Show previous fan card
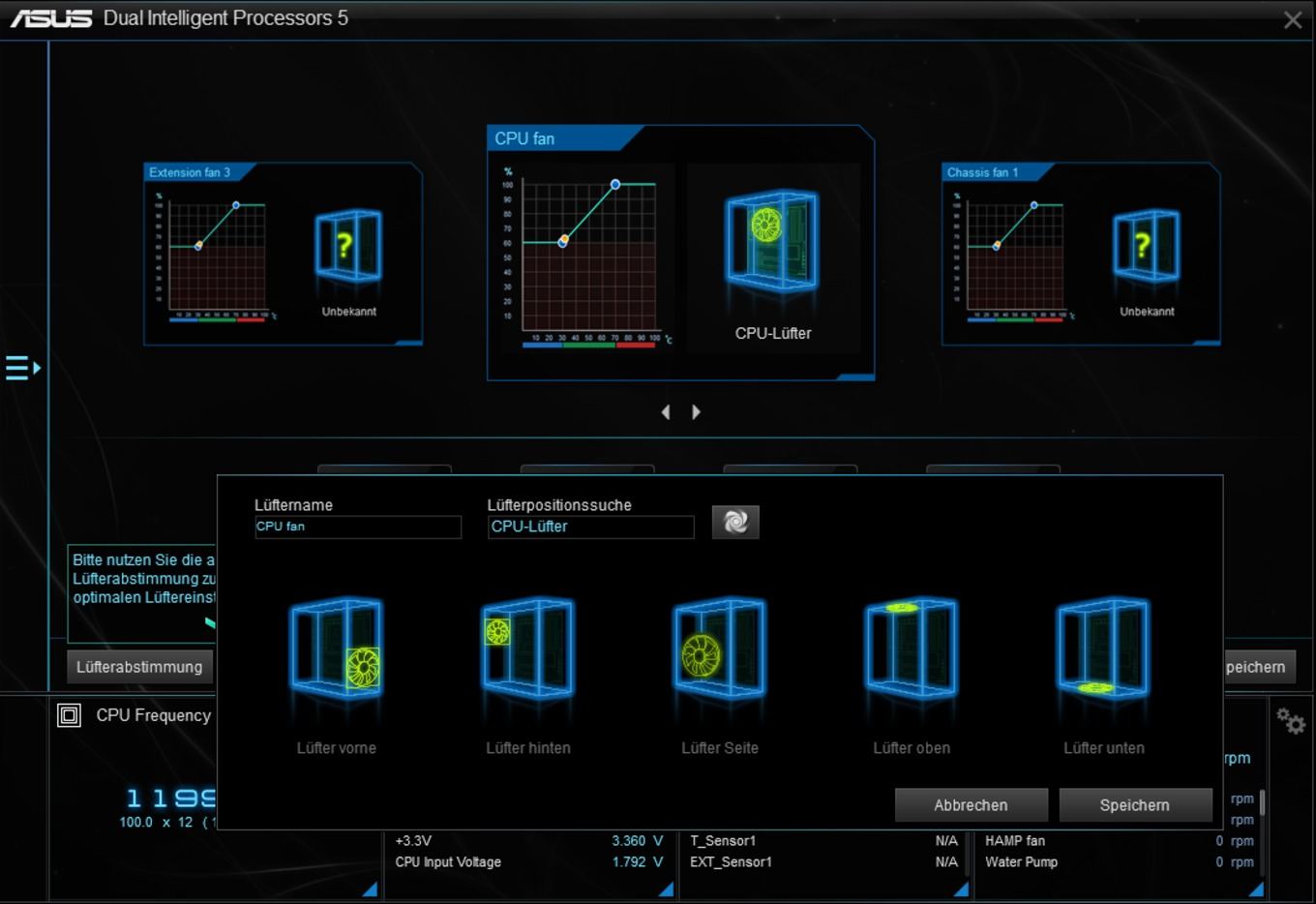The image size is (1316, 904). (666, 412)
